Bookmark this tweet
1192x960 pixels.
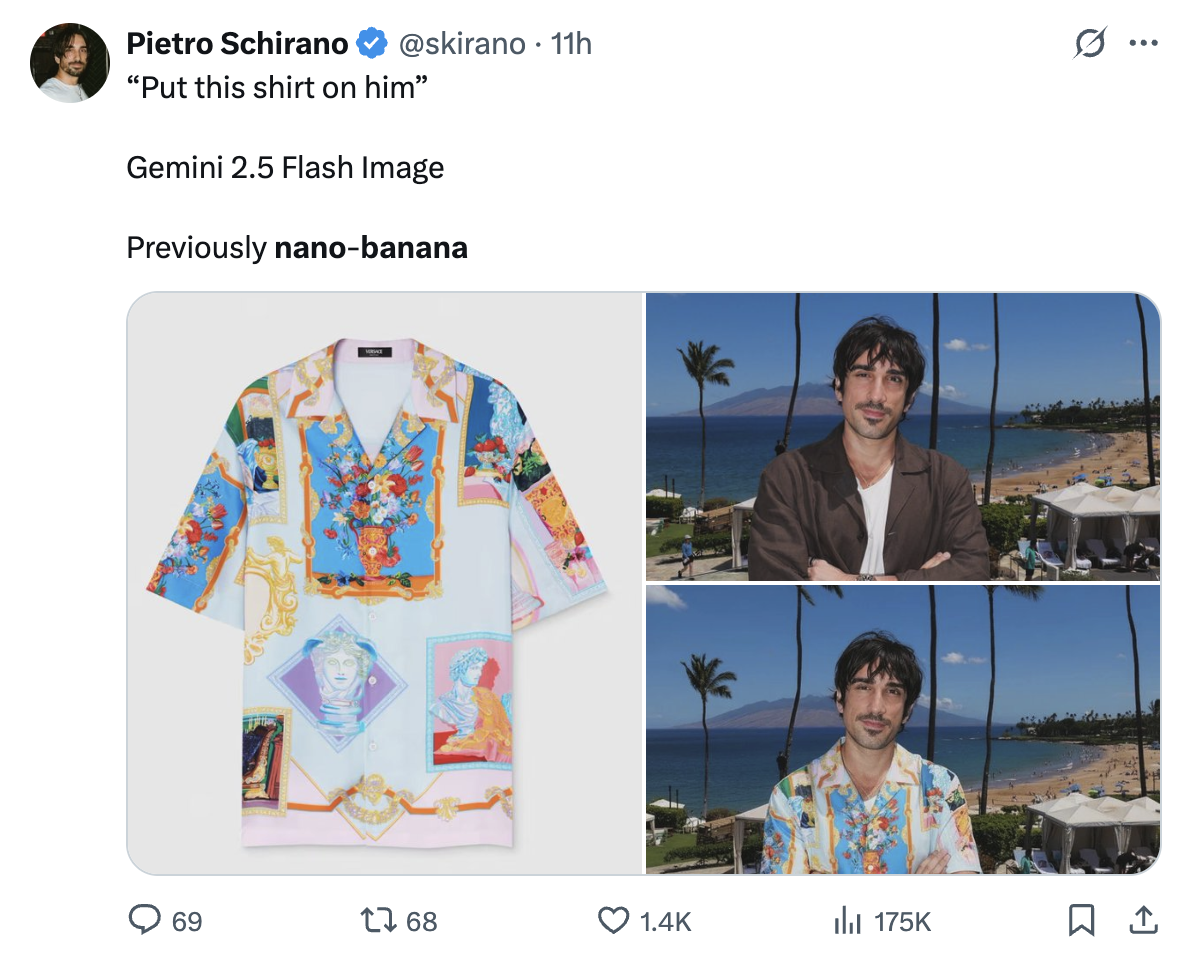coord(1081,920)
